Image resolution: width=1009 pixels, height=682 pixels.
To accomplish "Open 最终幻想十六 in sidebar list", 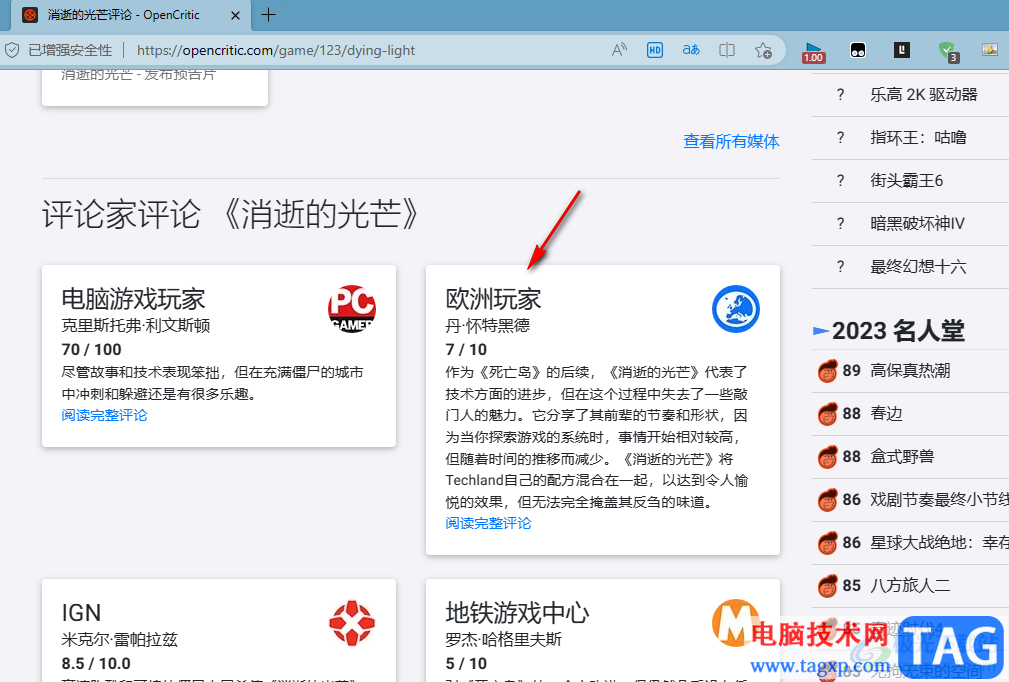I will coord(918,267).
